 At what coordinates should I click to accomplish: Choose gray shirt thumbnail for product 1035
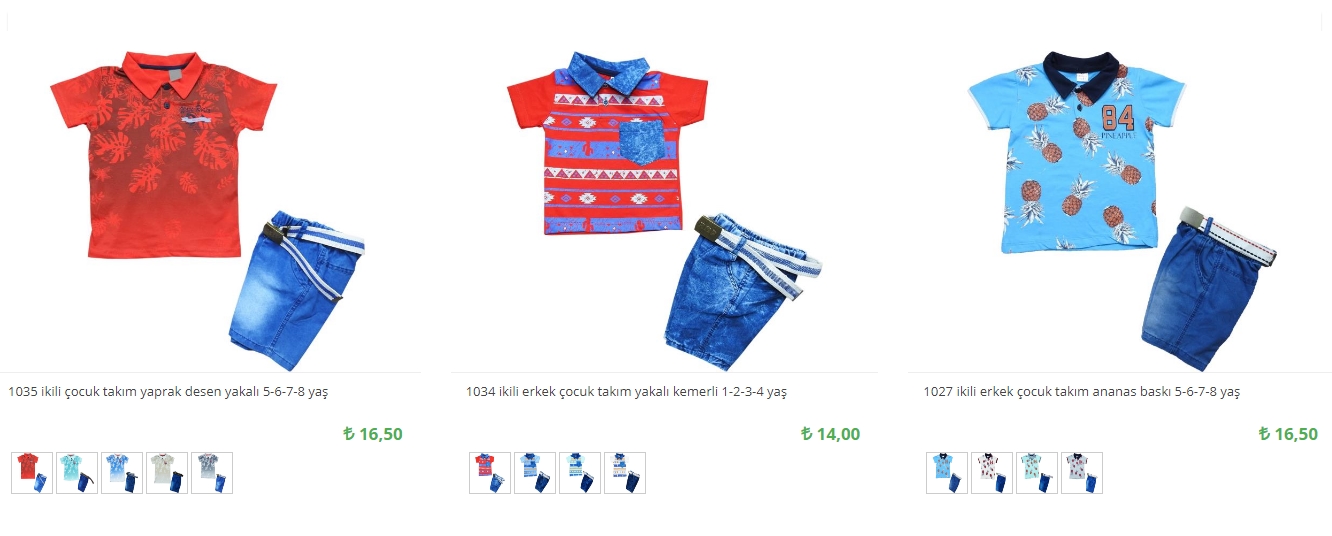[x=212, y=473]
